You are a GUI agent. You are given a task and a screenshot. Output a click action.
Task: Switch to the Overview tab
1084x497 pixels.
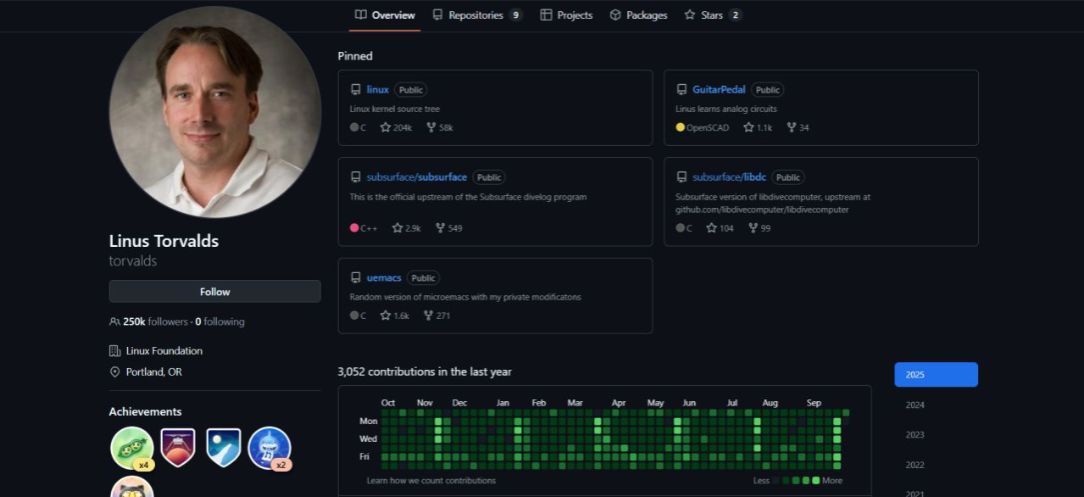[x=384, y=15]
